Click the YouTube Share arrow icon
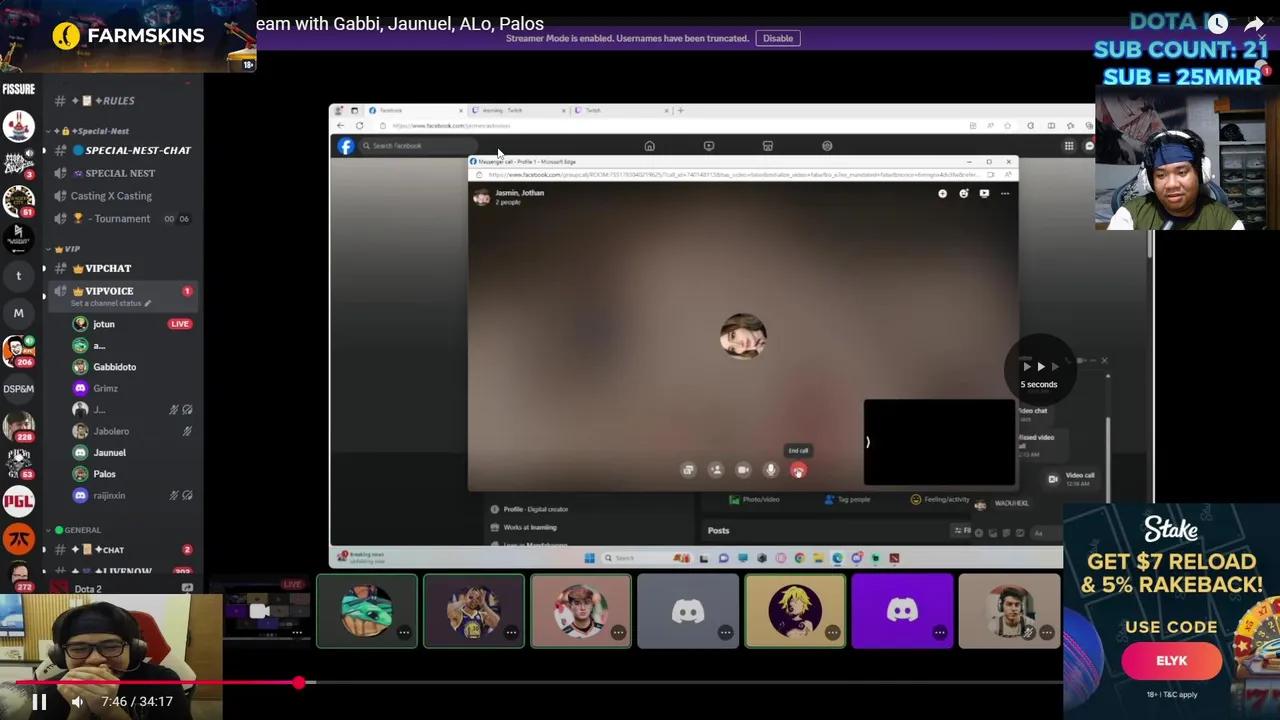 tap(1254, 24)
